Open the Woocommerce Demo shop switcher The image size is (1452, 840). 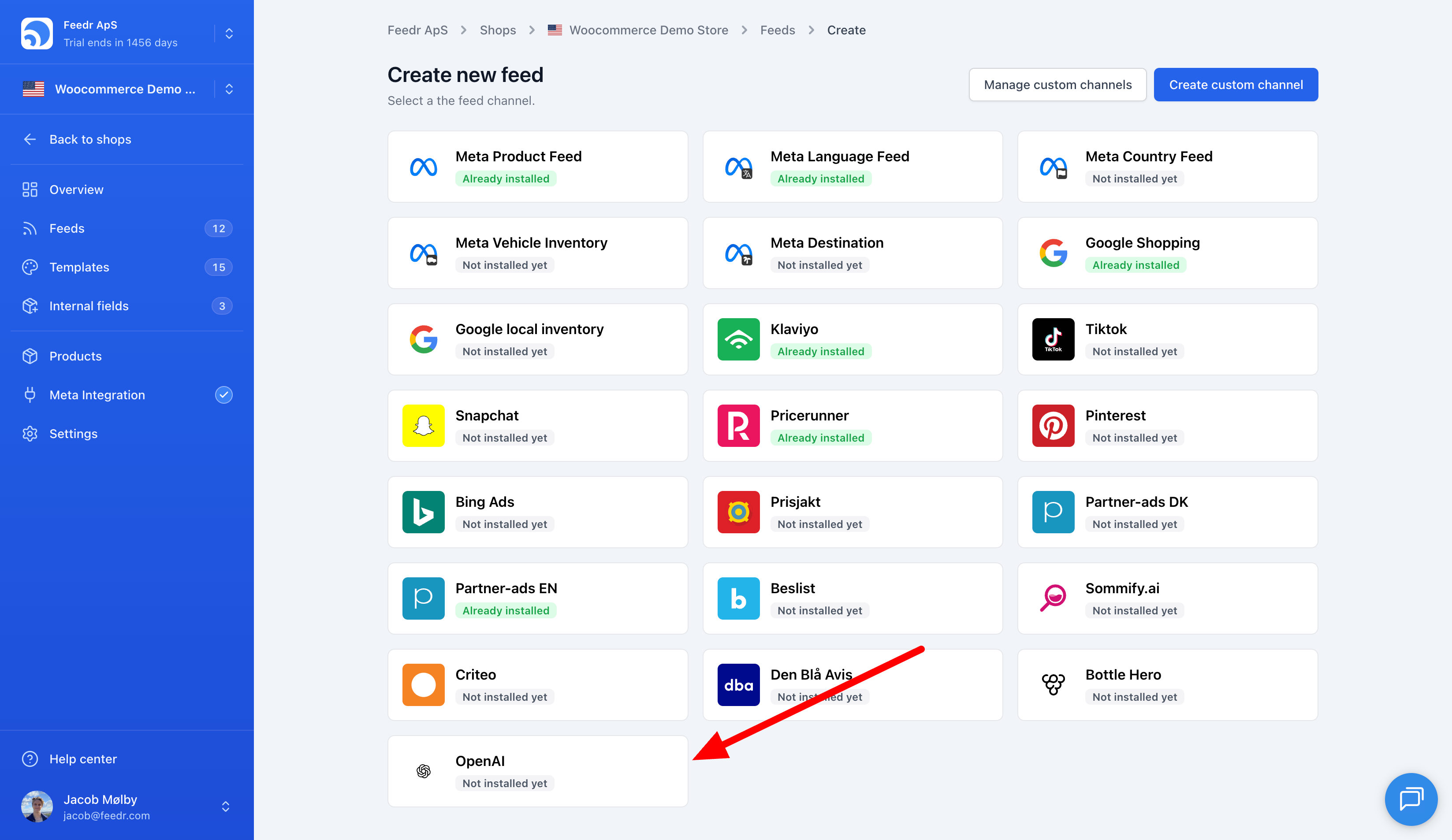(229, 89)
